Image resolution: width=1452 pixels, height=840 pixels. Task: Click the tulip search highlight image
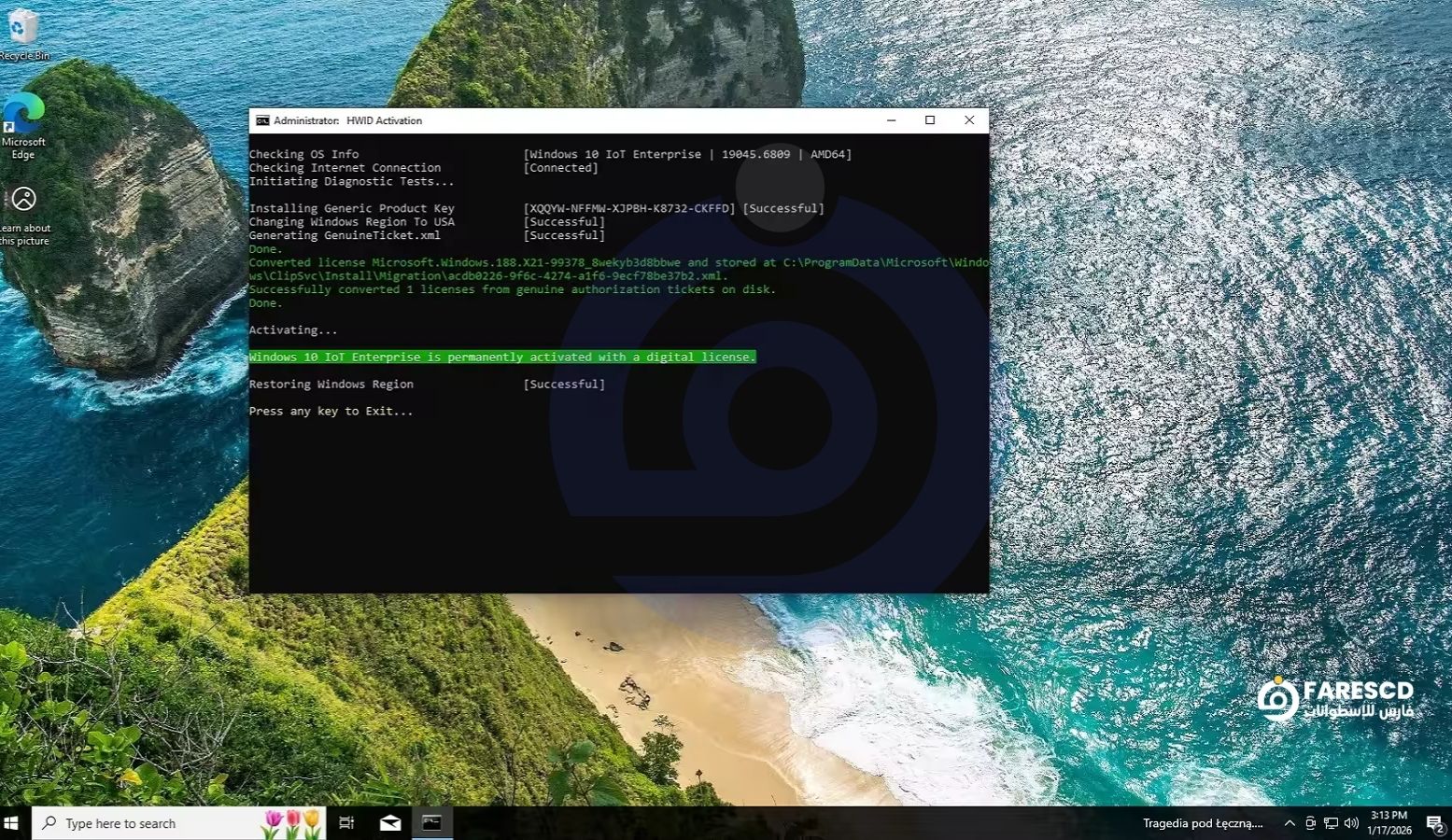[292, 823]
